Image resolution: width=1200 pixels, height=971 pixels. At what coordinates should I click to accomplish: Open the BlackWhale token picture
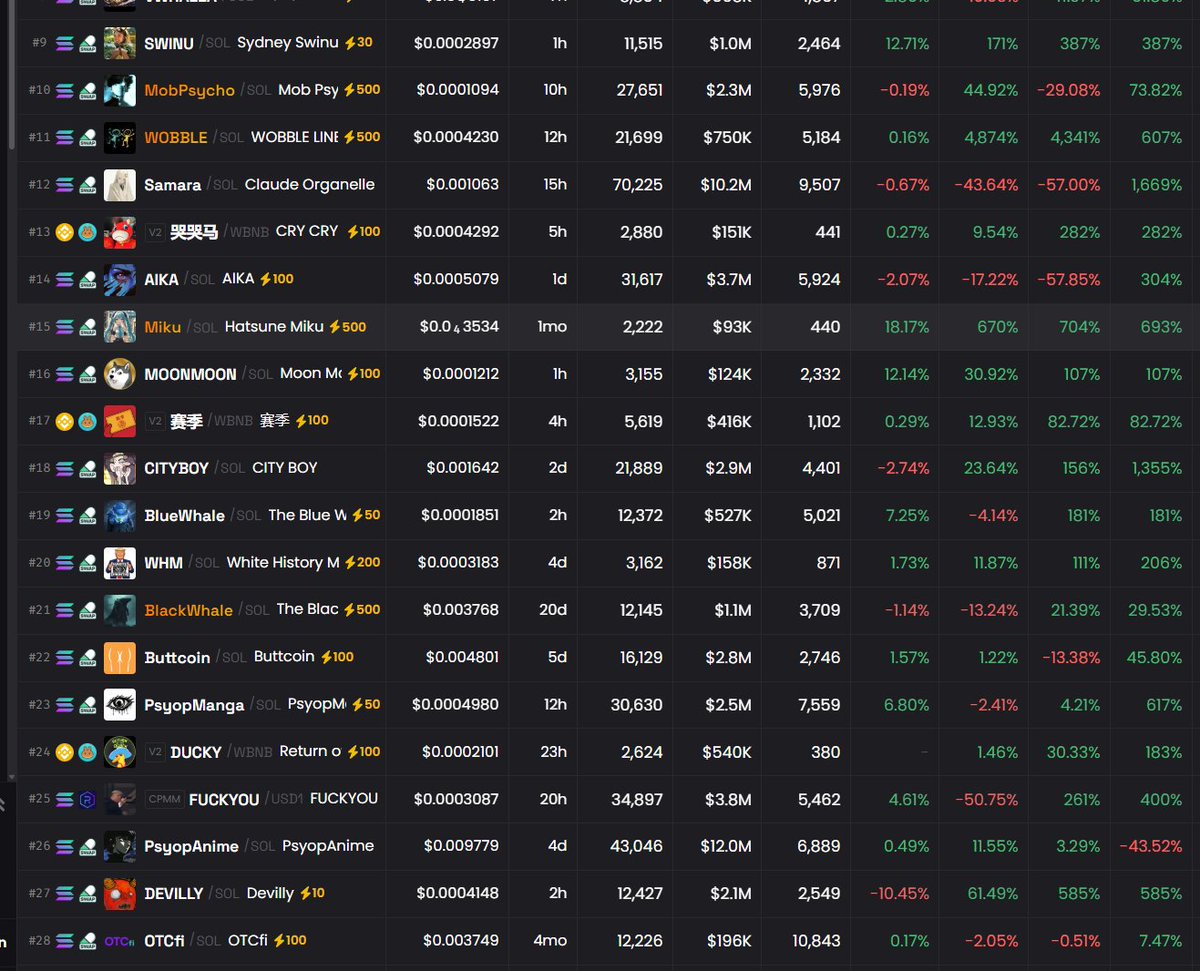[120, 610]
